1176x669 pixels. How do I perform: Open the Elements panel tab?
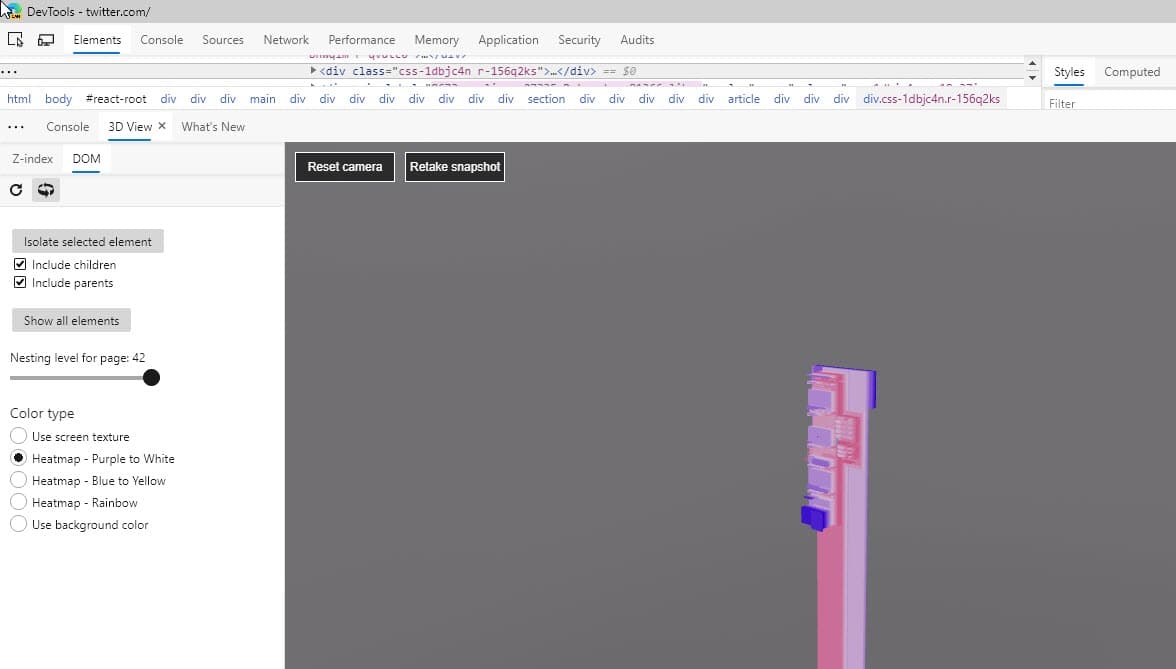pyautogui.click(x=97, y=40)
